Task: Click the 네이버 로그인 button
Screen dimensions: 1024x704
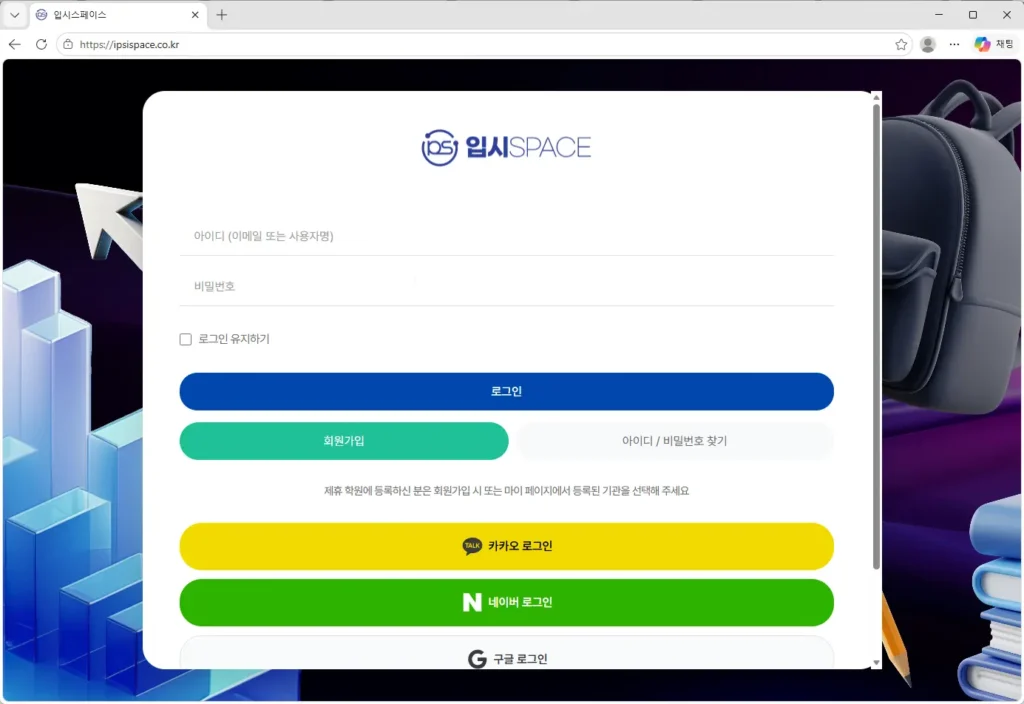Action: tap(506, 602)
